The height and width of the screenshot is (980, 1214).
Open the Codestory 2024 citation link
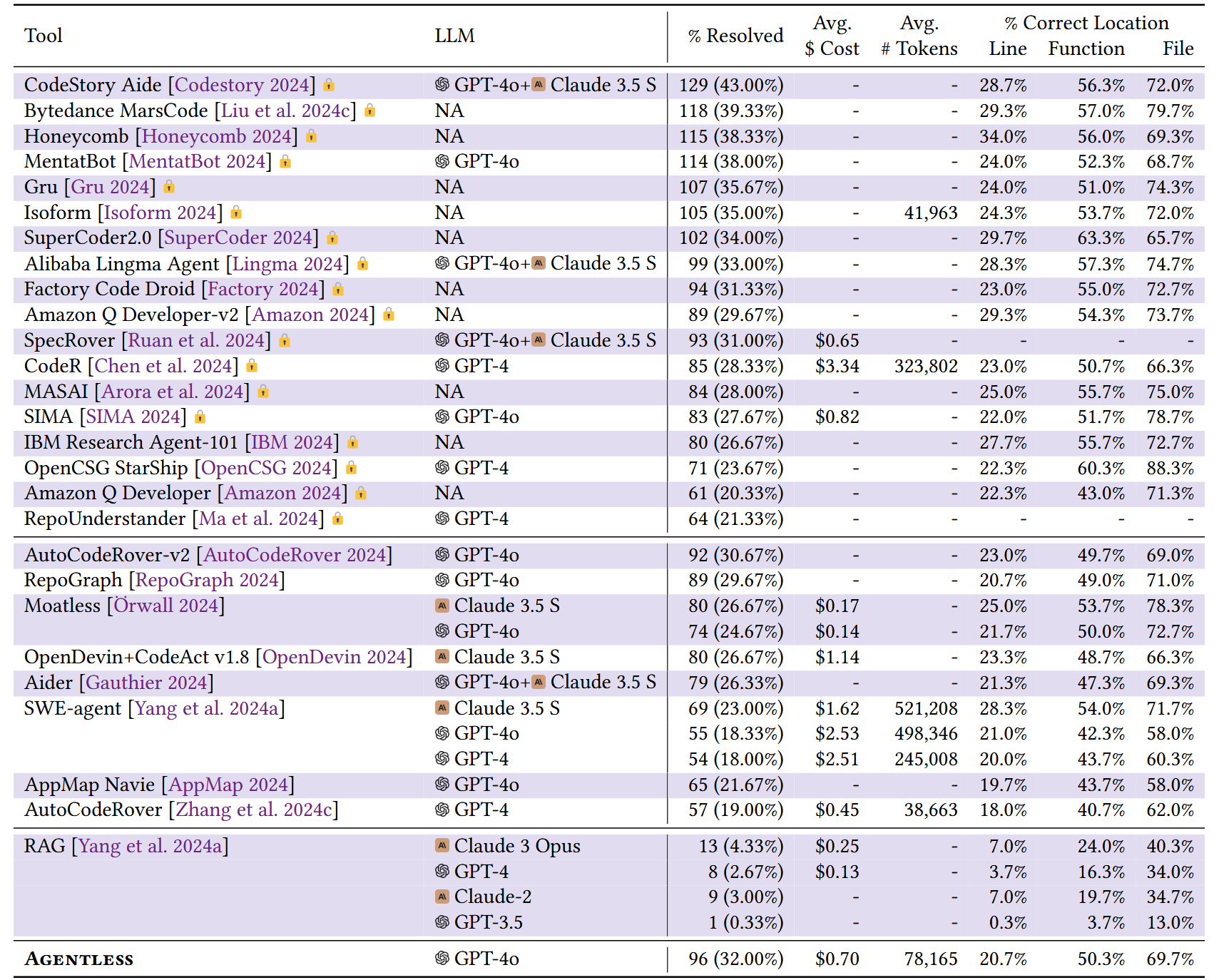[x=242, y=85]
